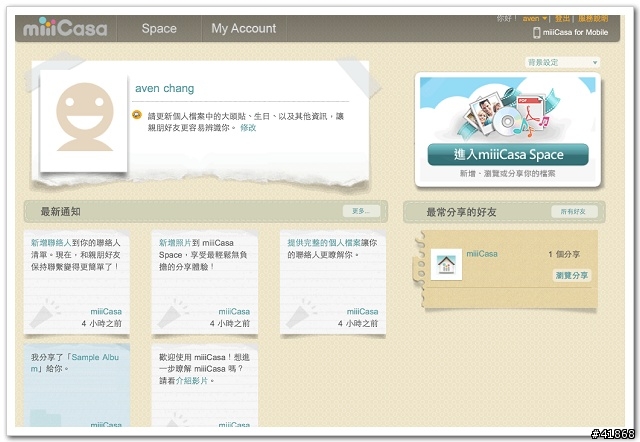The height and width of the screenshot is (442, 640).
Task: Click 4 小時之前 on 新增照片 card
Action: pos(230,323)
